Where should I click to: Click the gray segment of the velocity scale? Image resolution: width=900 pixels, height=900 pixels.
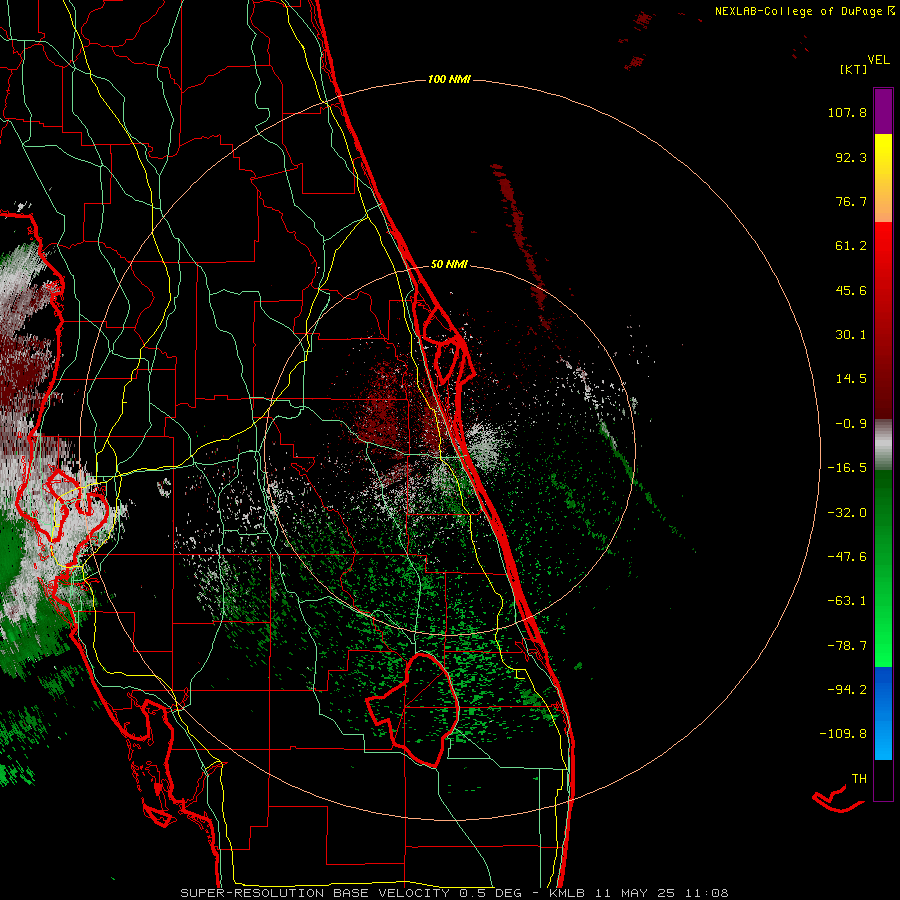(x=883, y=445)
